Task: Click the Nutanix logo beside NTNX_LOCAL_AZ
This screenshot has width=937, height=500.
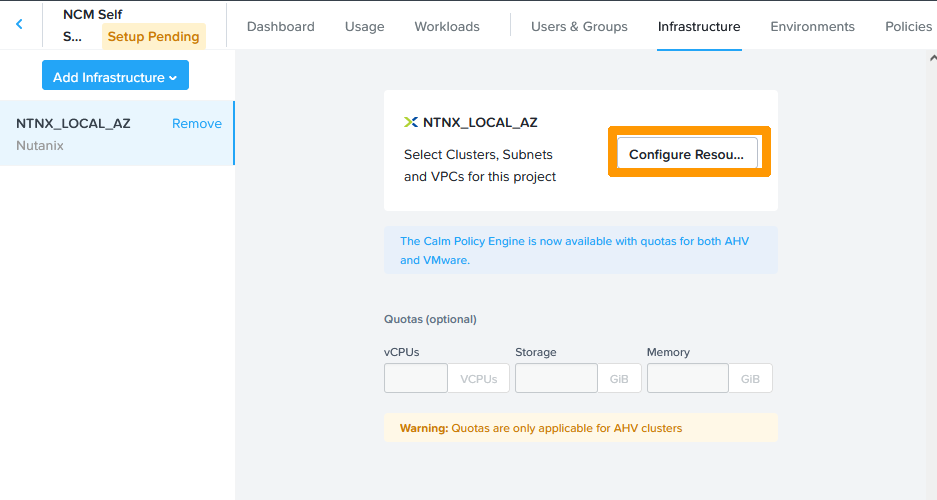Action: coord(410,123)
